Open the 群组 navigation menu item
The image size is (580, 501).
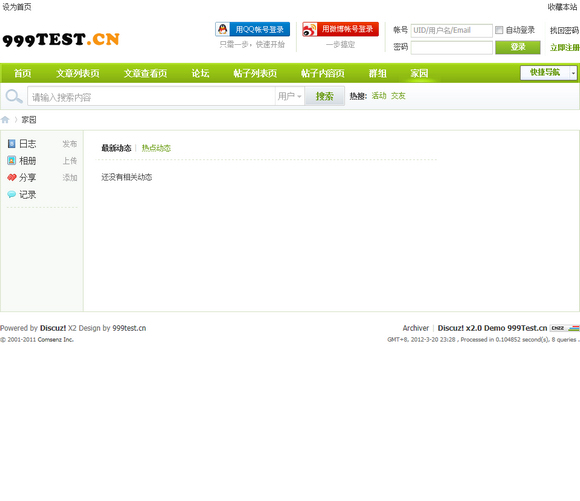(378, 73)
